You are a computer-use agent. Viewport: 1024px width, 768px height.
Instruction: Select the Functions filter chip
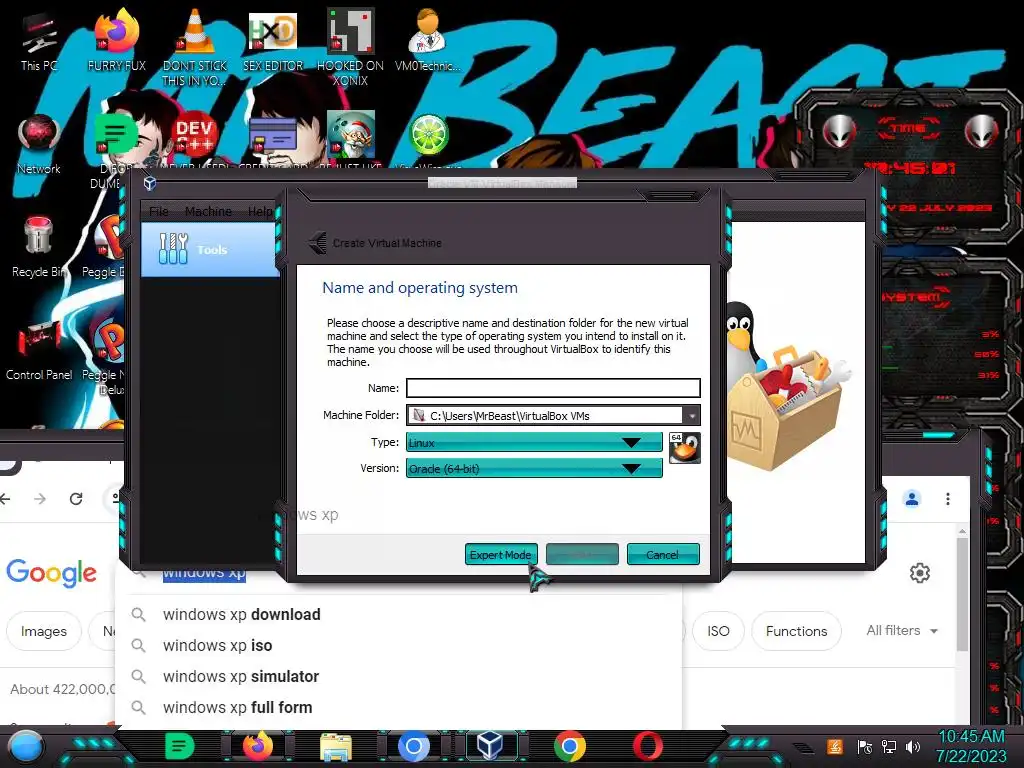click(x=796, y=631)
